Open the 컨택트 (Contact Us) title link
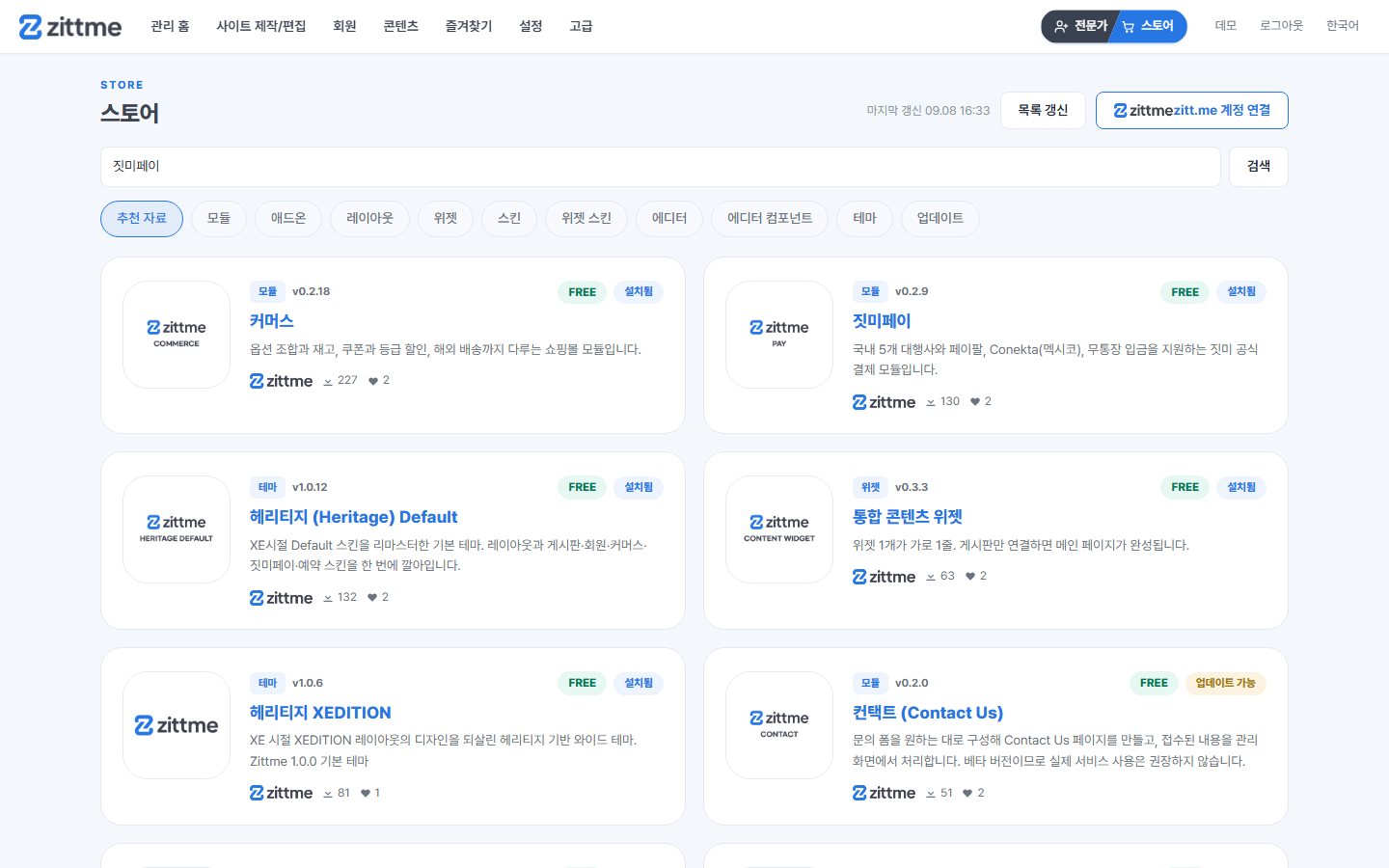The image size is (1389, 868). point(928,713)
